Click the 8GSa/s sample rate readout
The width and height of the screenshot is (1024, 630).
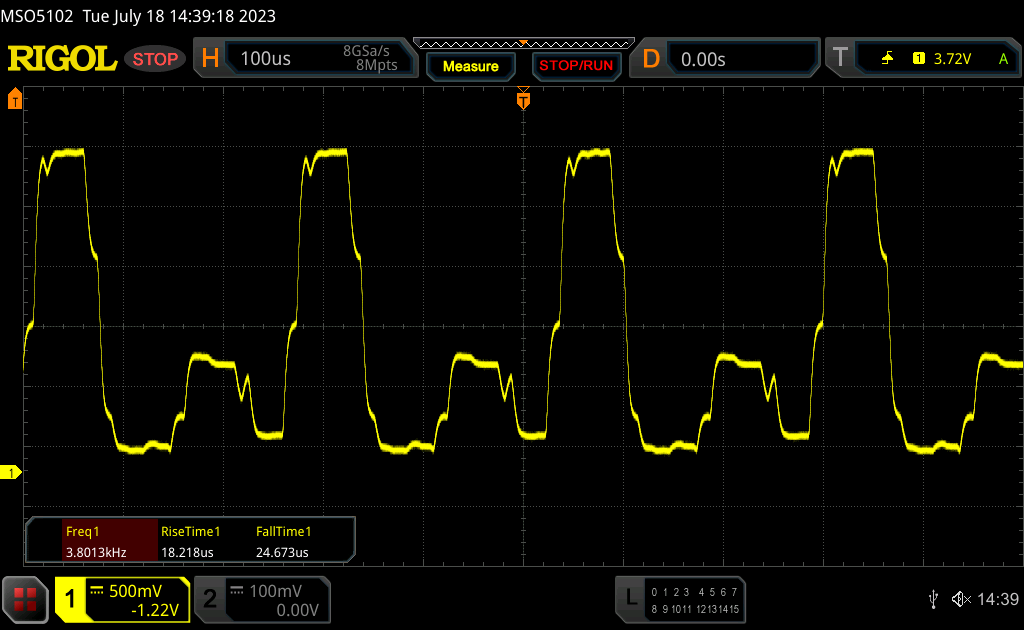click(x=366, y=51)
